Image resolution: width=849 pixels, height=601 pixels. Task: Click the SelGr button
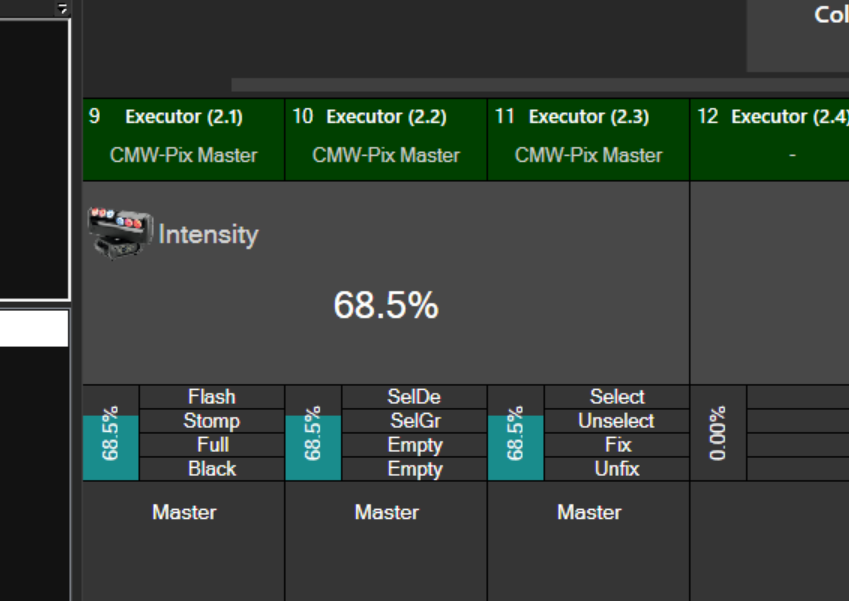pos(414,421)
